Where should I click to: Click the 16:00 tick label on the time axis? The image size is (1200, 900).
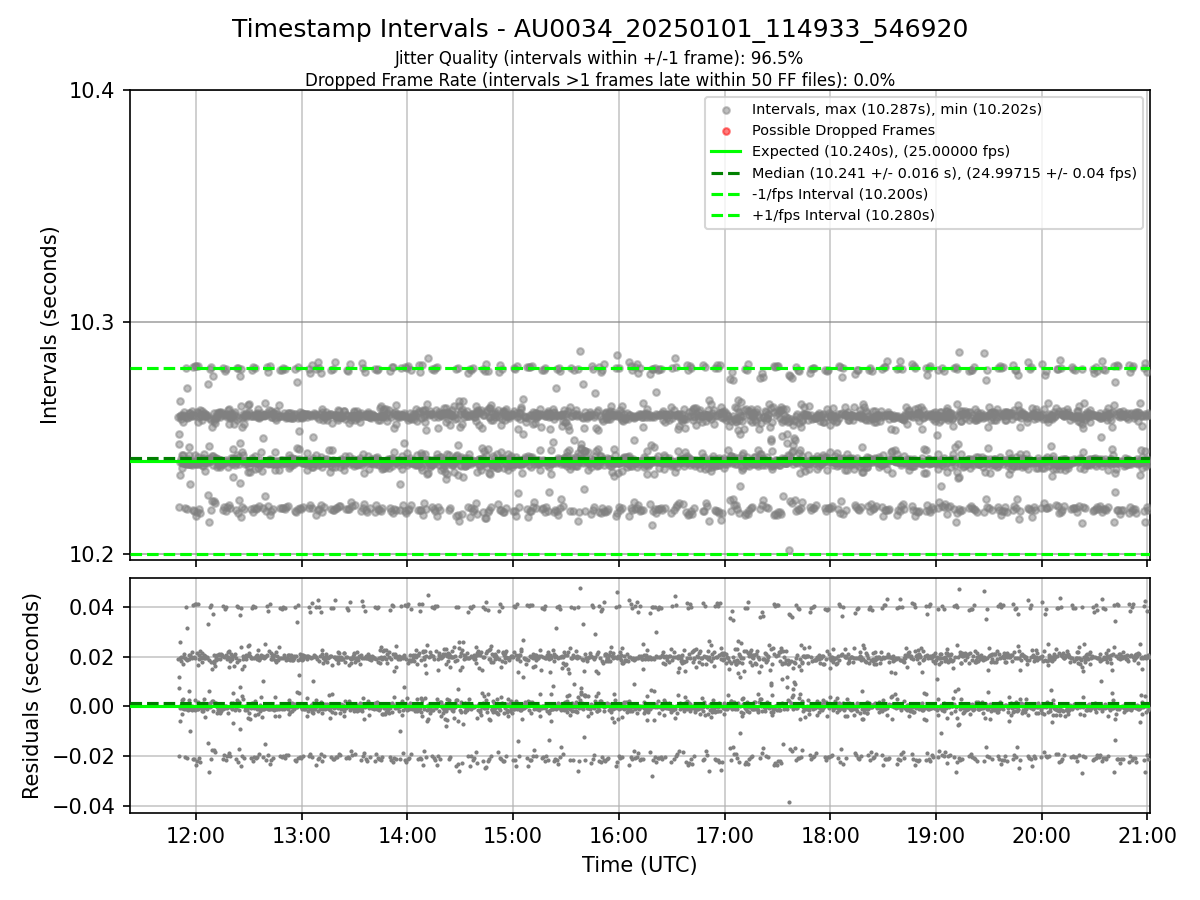(618, 836)
